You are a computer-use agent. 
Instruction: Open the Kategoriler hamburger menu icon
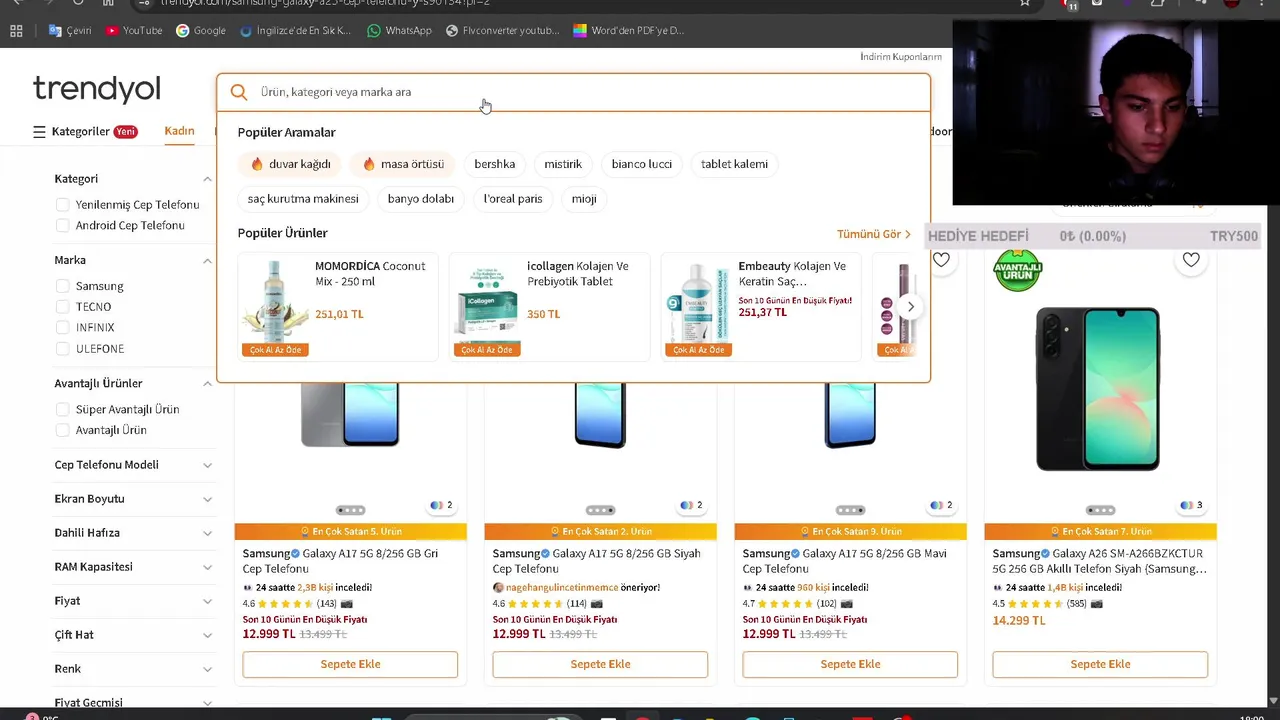coord(39,132)
